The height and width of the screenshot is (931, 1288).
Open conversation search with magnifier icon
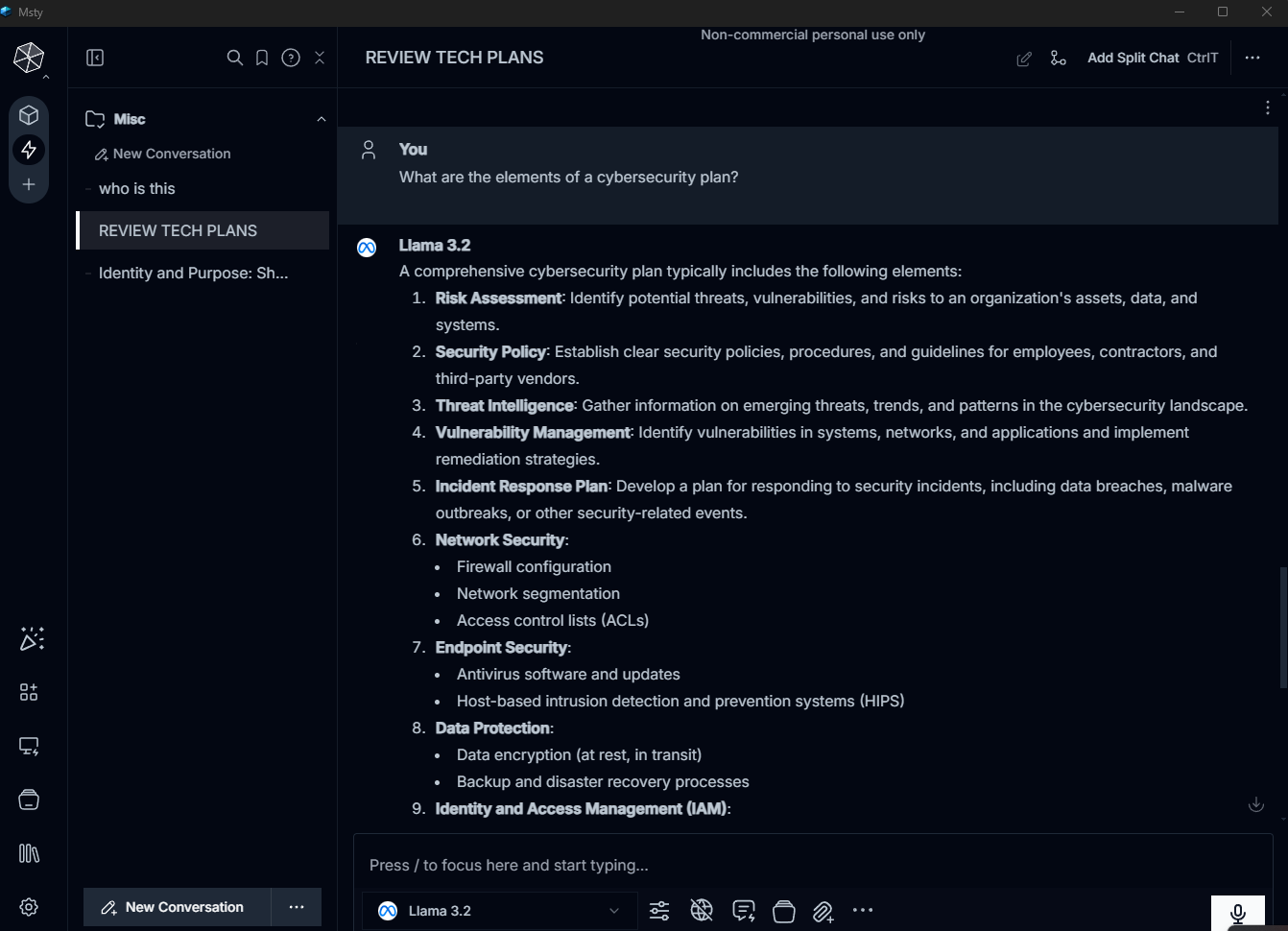coord(234,58)
